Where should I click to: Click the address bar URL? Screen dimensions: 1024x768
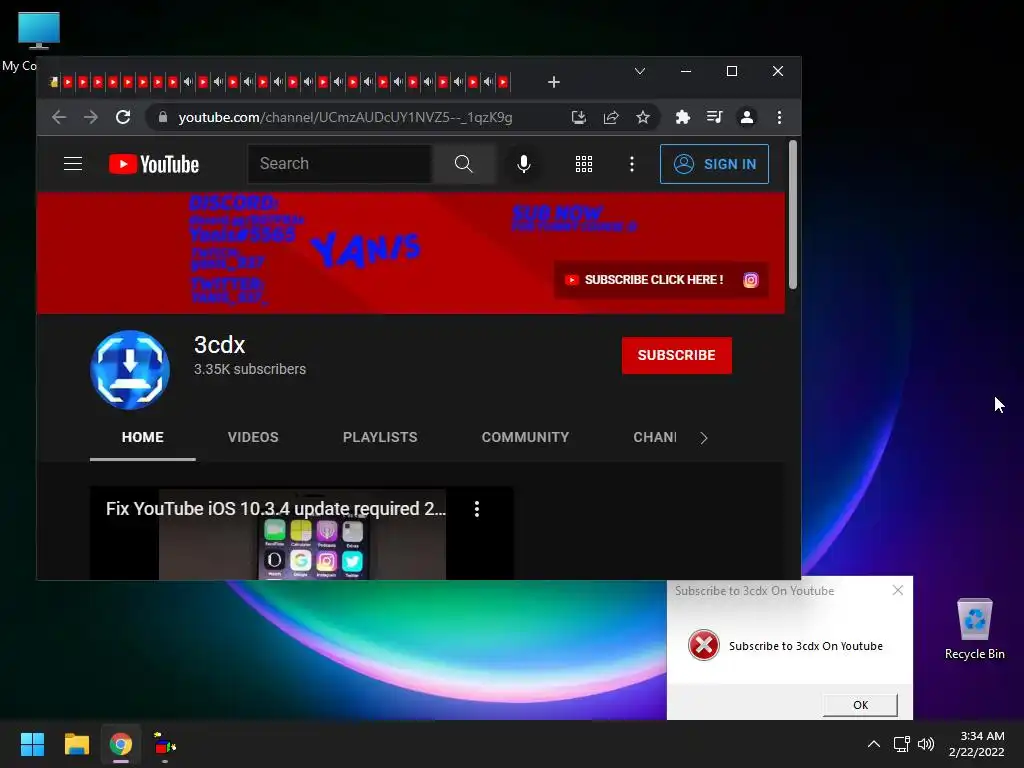(345, 118)
